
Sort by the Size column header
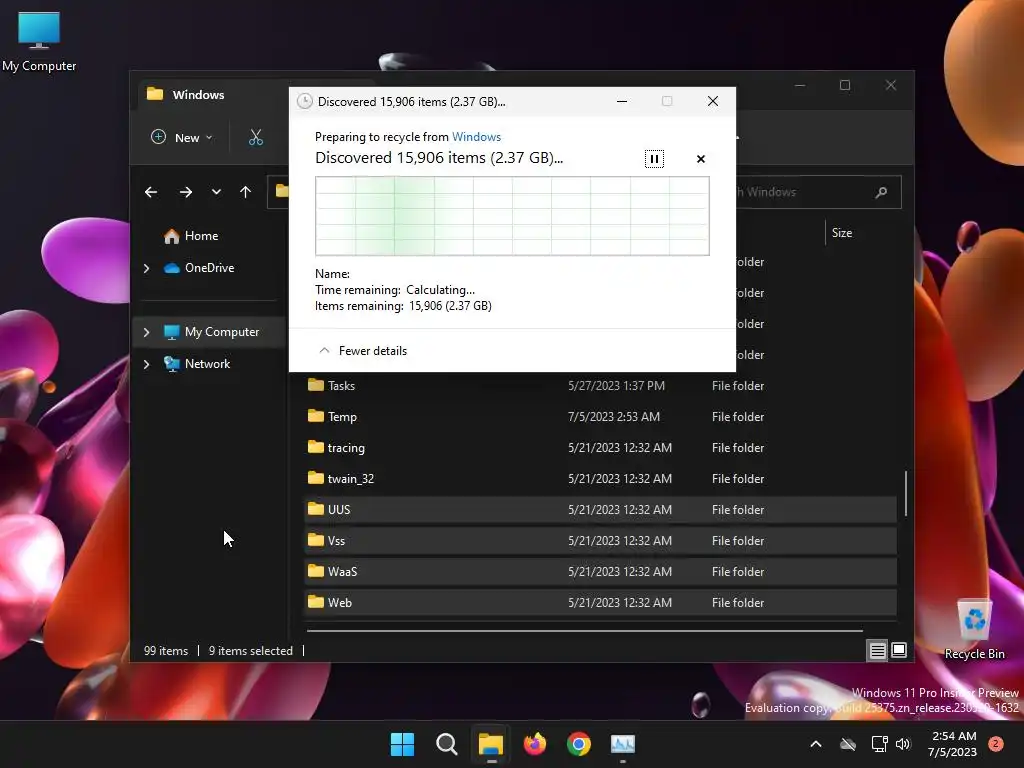(x=842, y=233)
